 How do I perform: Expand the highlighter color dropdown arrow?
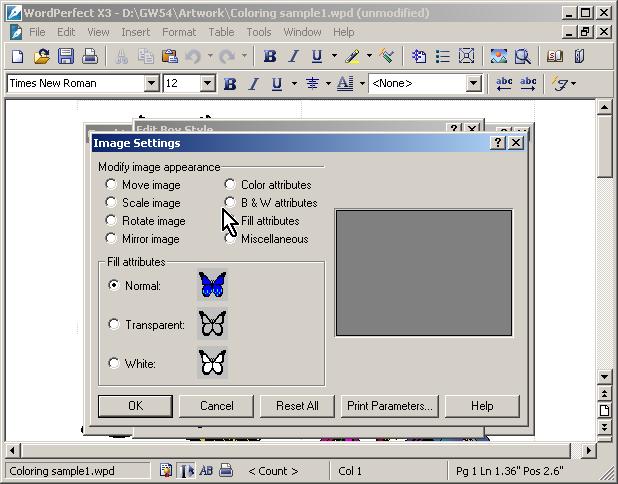(369, 56)
